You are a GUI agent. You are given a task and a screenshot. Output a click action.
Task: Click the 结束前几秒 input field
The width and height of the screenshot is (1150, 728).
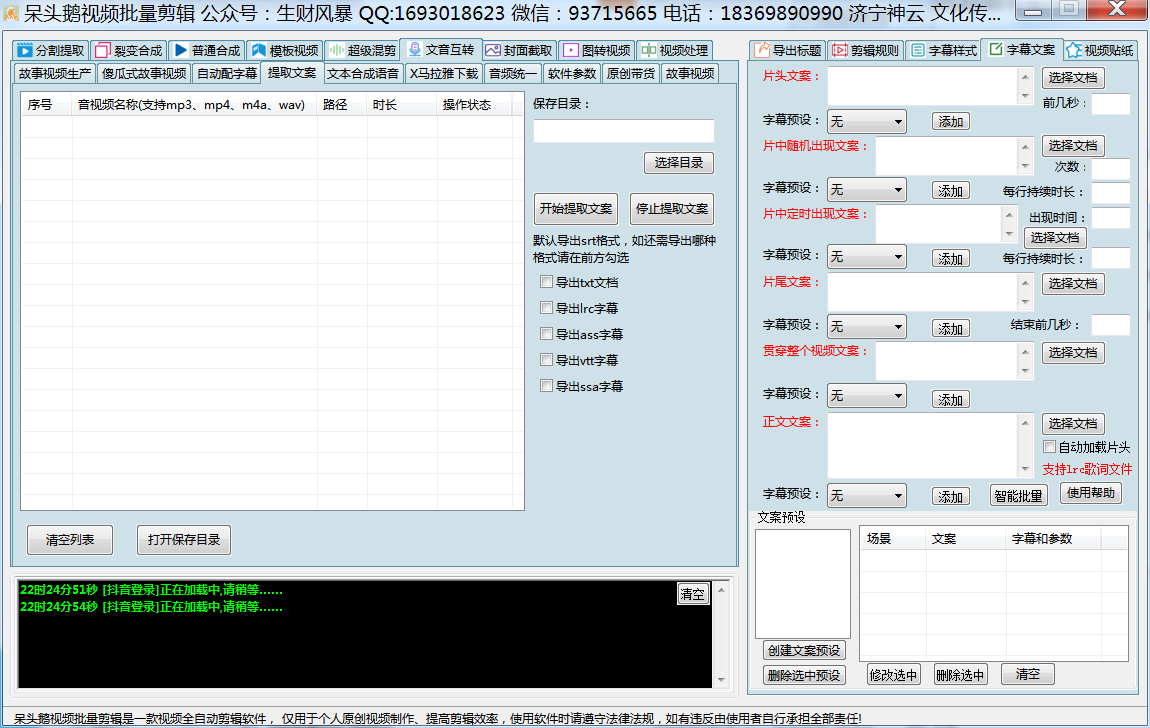(1110, 325)
